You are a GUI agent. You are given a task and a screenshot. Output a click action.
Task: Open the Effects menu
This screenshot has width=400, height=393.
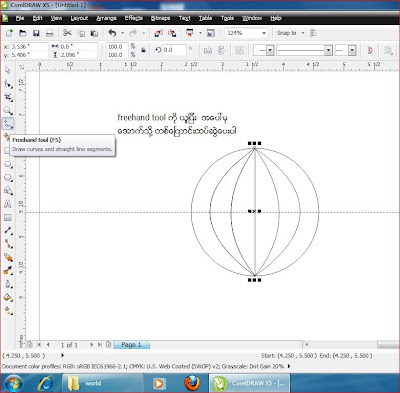[134, 18]
